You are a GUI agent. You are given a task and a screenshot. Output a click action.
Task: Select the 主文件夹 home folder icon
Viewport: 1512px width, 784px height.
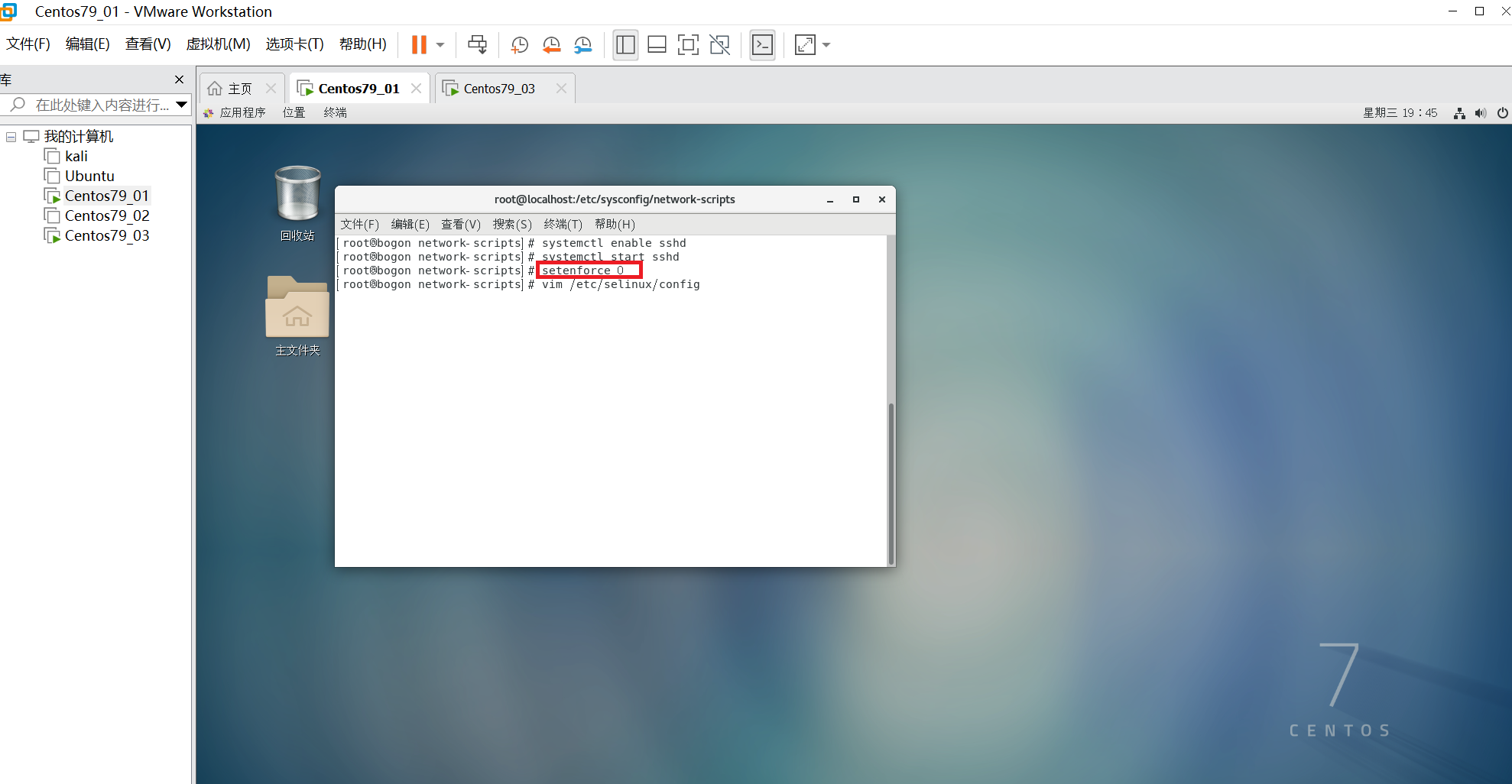pyautogui.click(x=297, y=316)
